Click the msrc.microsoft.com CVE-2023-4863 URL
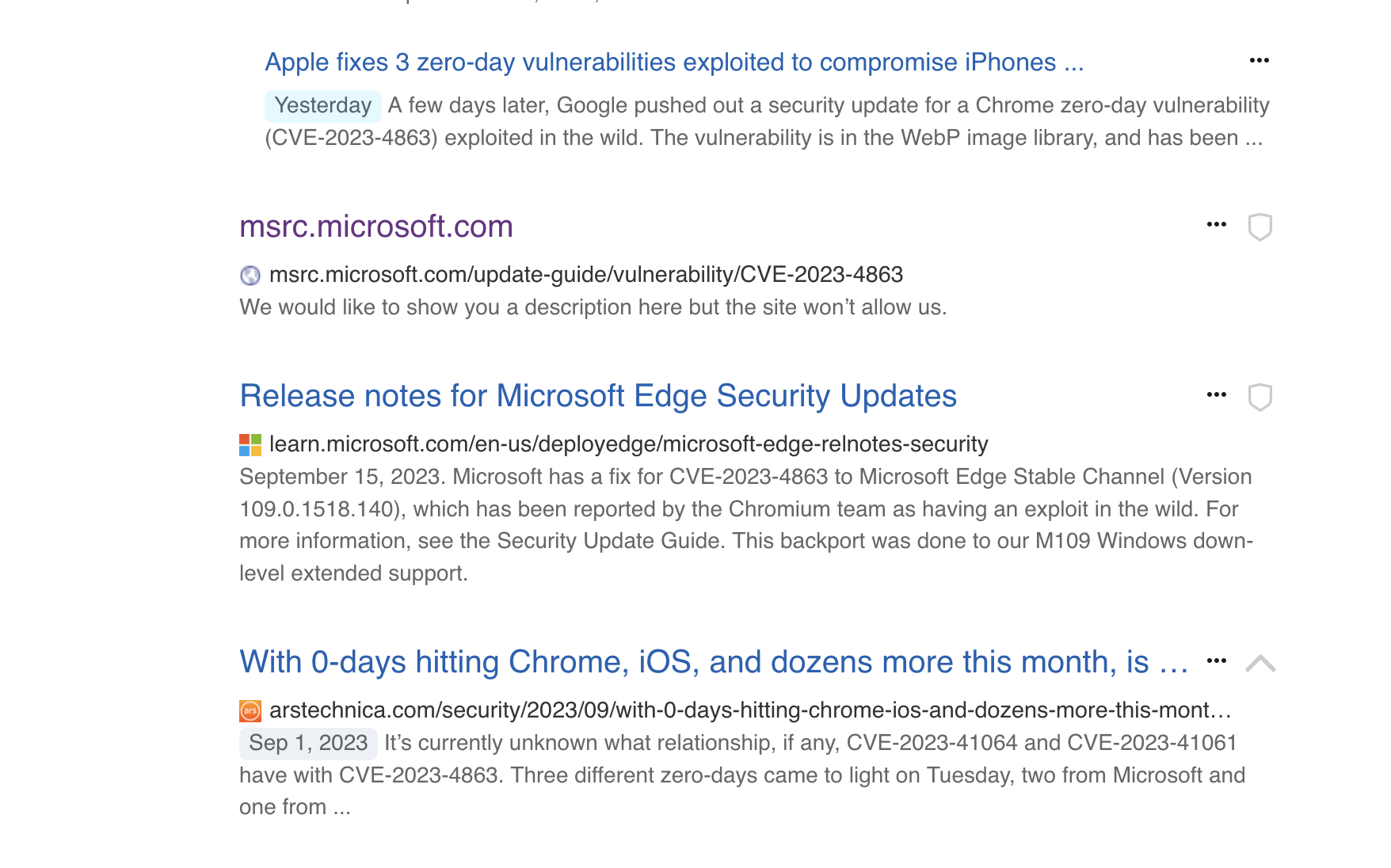 [586, 275]
